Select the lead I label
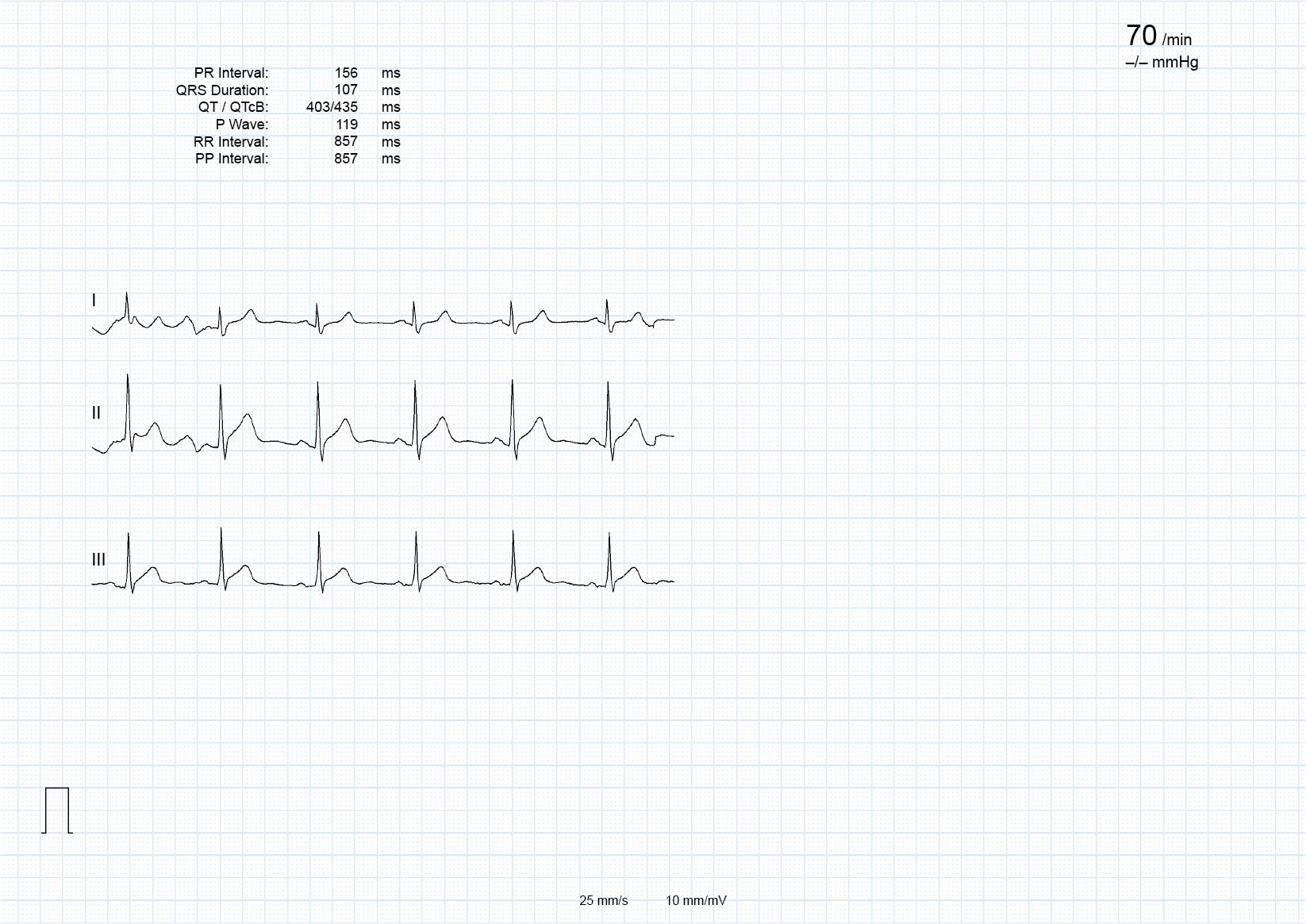This screenshot has height=924, width=1306. (94, 300)
